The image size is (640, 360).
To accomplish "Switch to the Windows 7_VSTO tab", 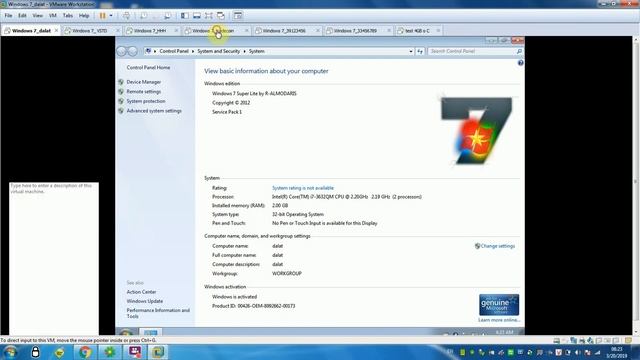I will [x=90, y=31].
